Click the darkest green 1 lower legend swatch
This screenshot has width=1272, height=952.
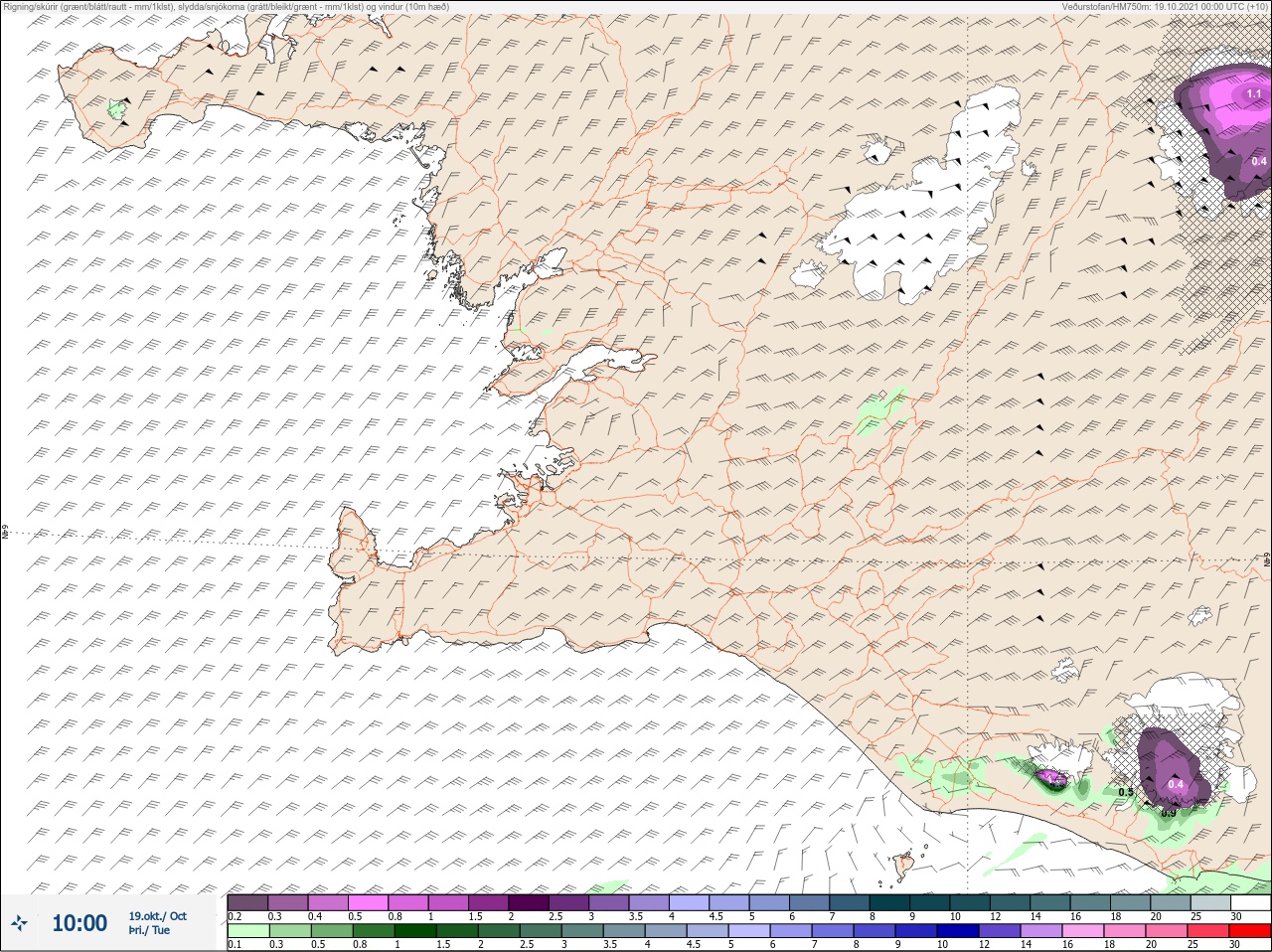click(x=416, y=931)
